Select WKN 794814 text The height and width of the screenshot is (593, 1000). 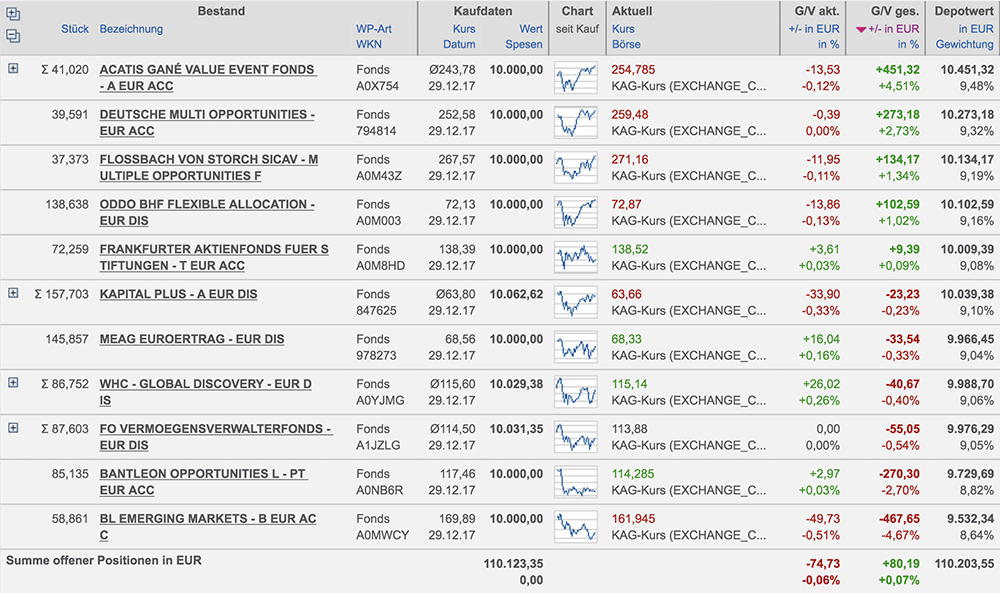coord(376,131)
